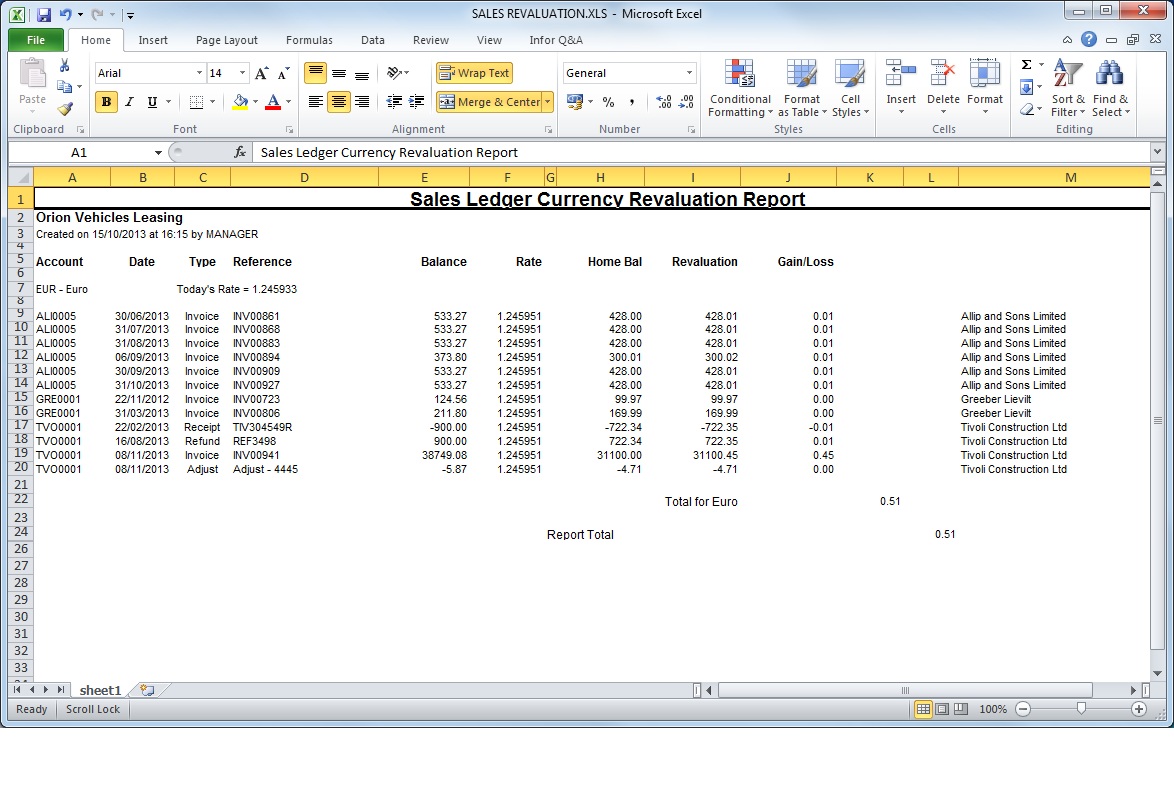Select the sheet1 worksheet tab

click(100, 690)
